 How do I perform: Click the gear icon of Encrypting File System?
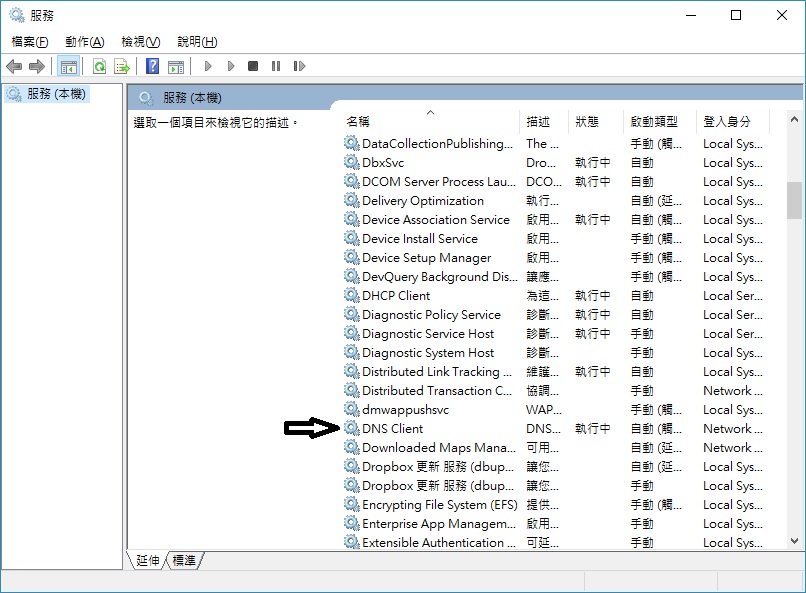click(x=352, y=504)
